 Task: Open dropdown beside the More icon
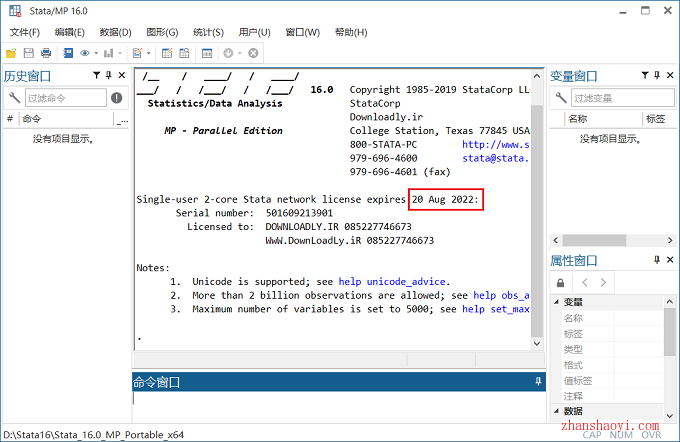tap(239, 53)
